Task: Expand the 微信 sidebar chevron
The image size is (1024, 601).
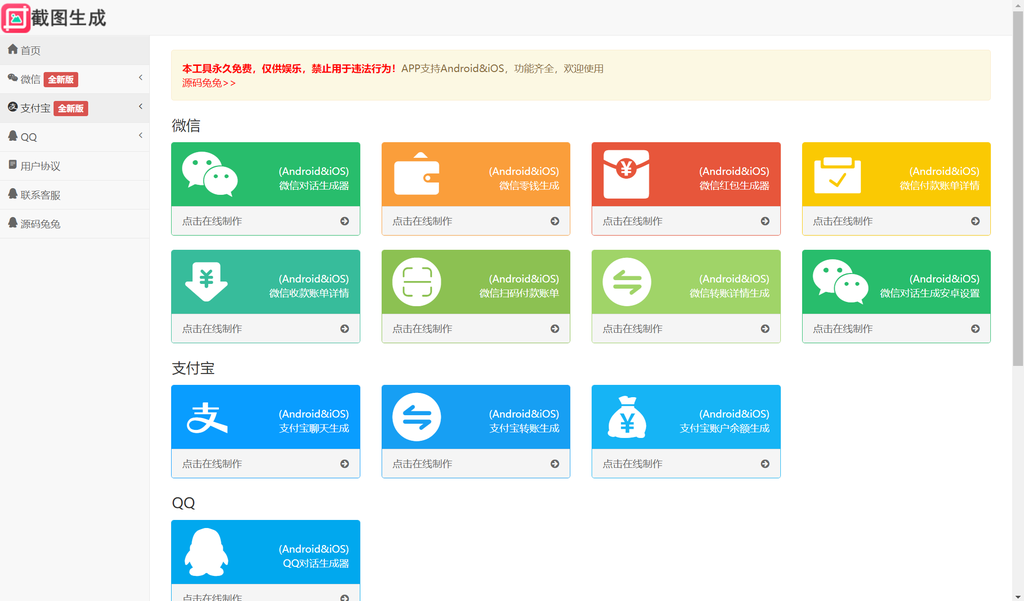Action: click(x=140, y=78)
